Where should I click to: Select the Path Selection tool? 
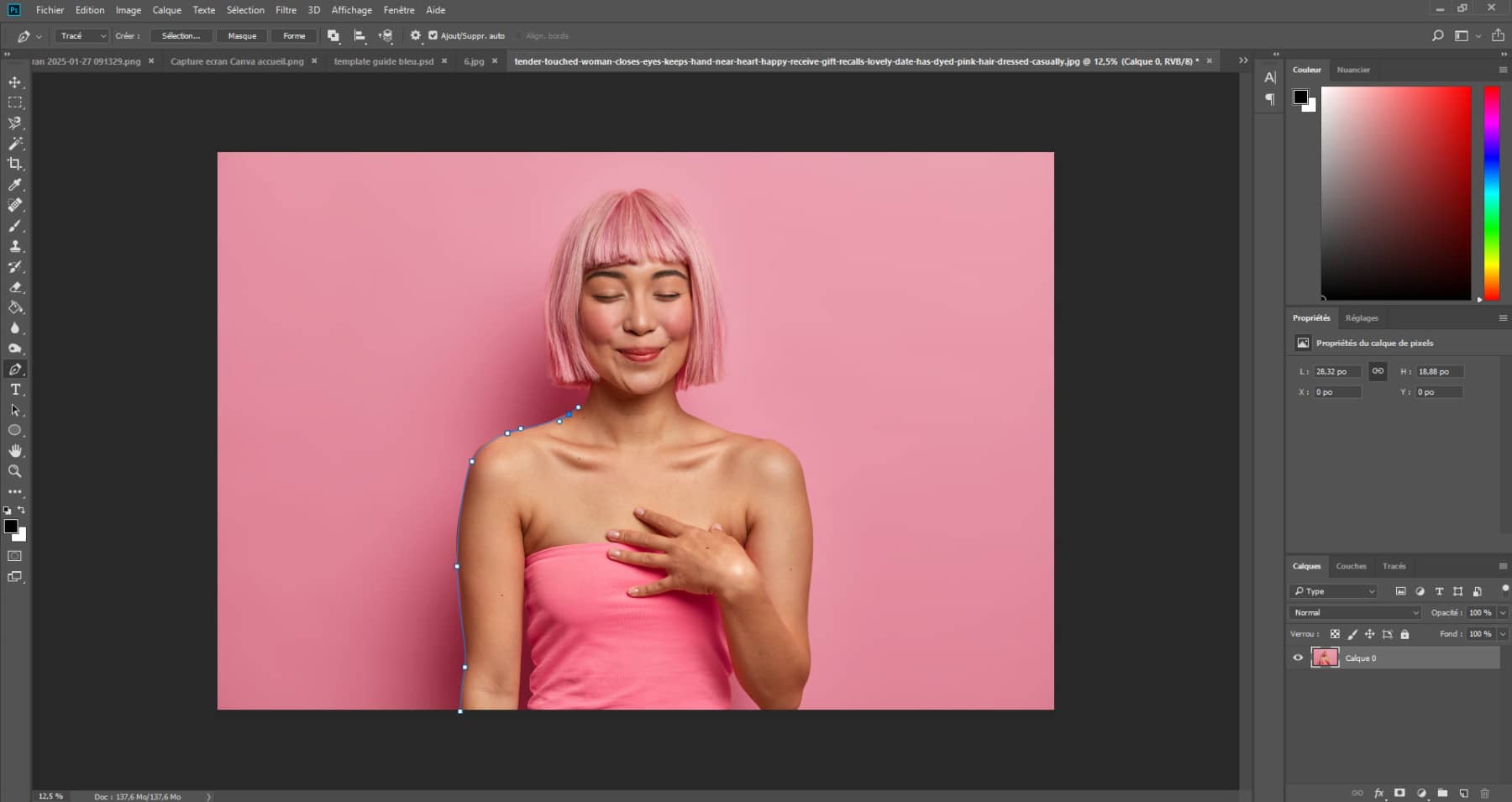click(15, 410)
